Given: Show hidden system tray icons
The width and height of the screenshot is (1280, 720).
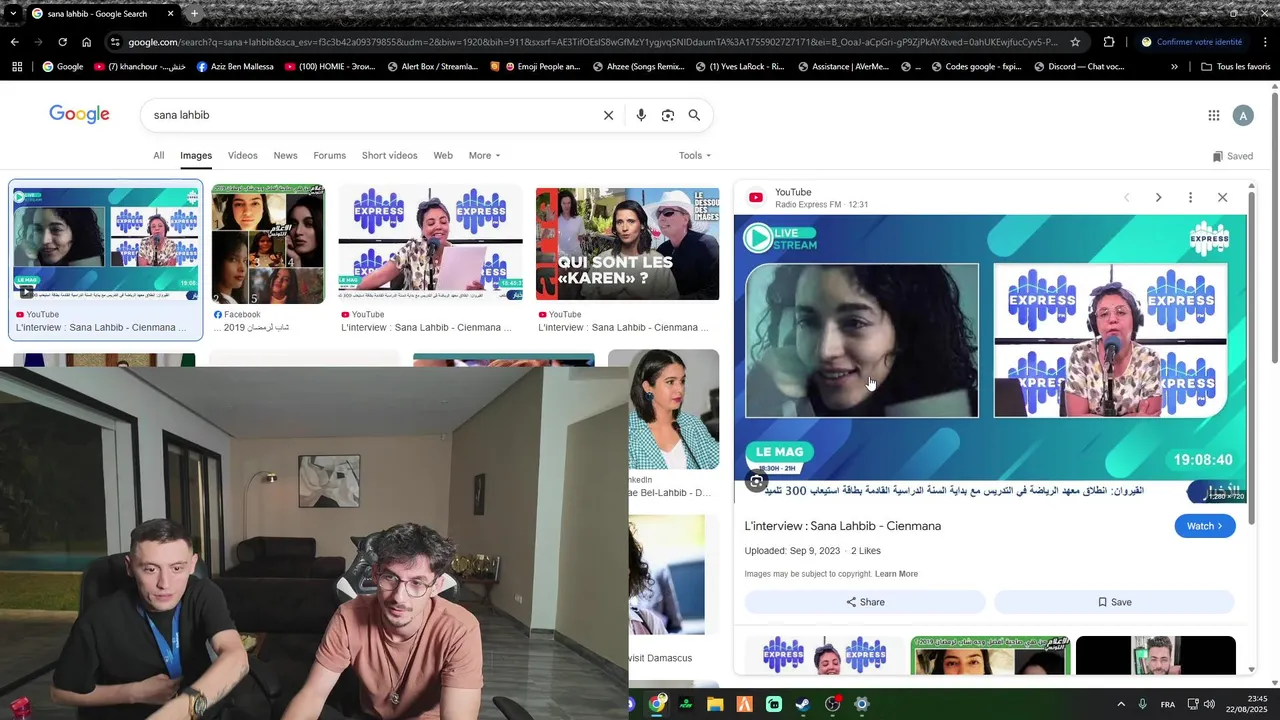Looking at the screenshot, I should click(1120, 704).
